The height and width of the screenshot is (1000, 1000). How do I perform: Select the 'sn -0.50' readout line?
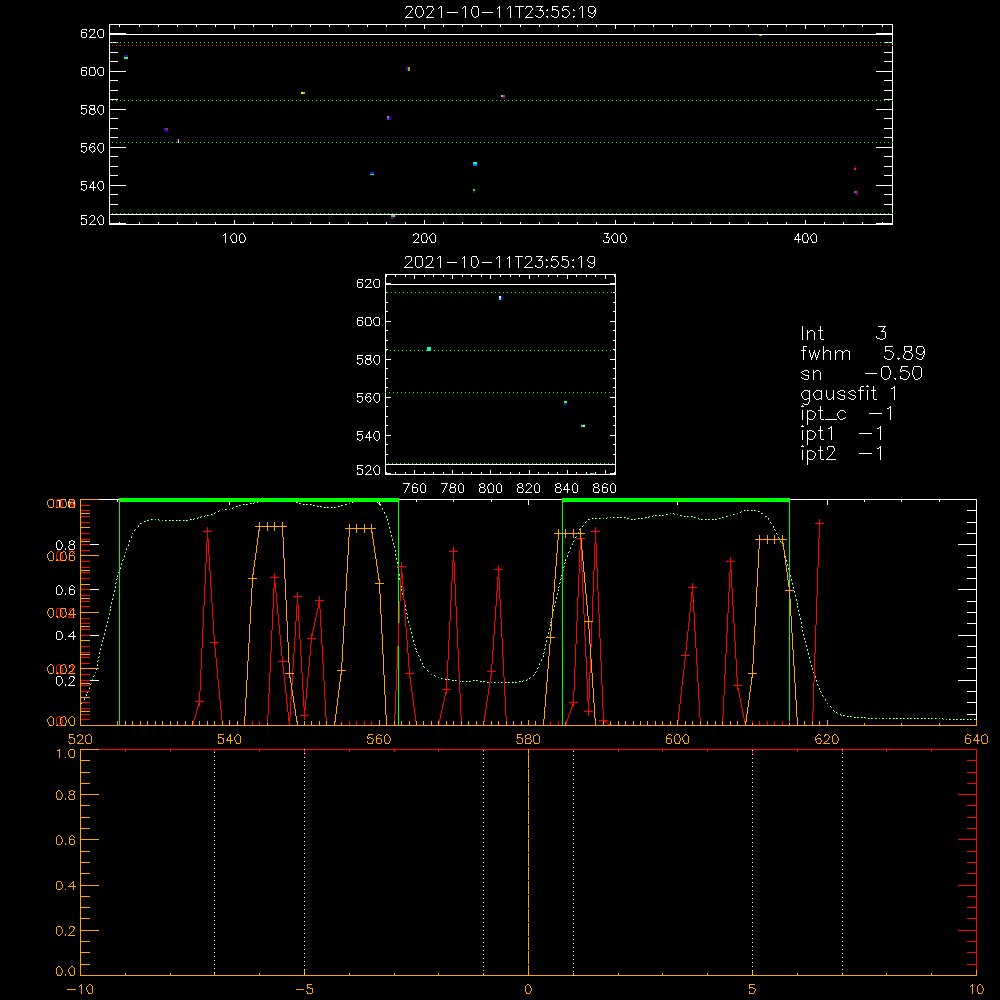[861, 374]
